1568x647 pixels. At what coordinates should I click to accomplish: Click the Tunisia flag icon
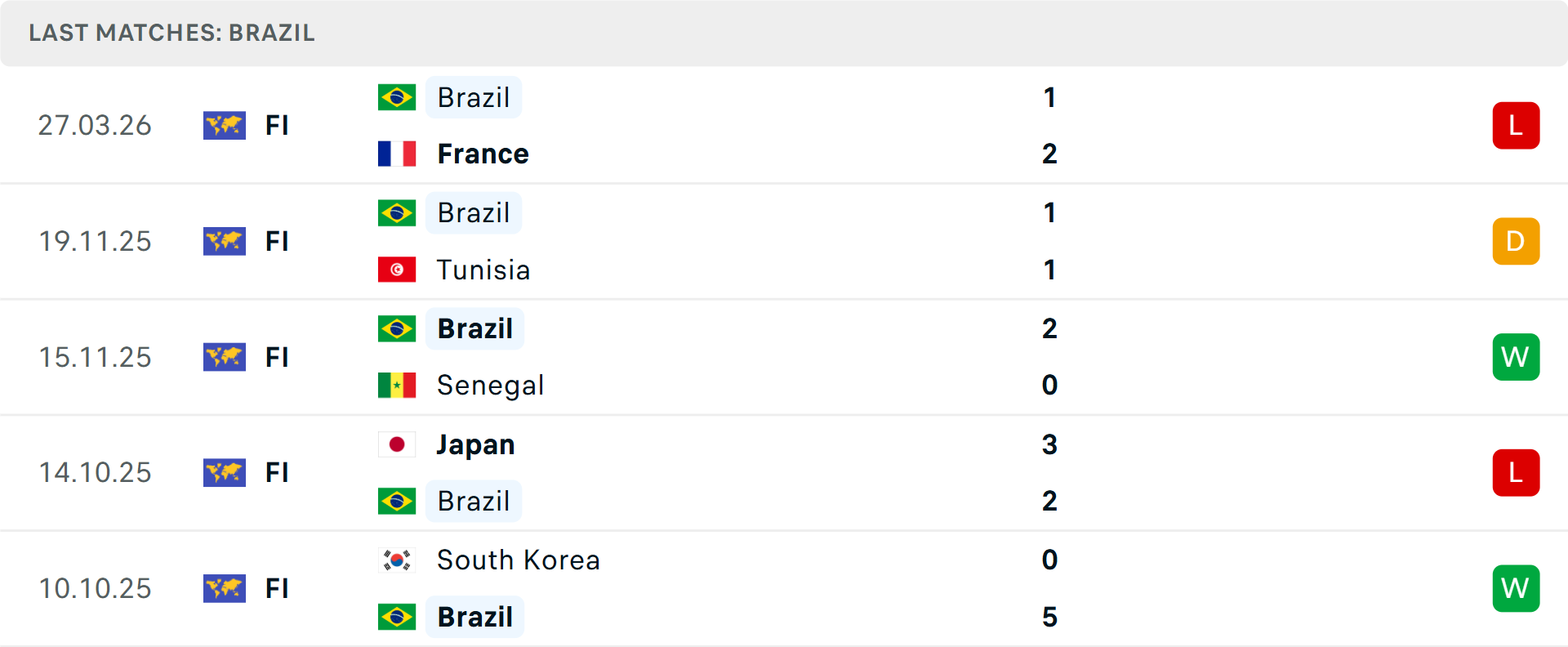[397, 270]
